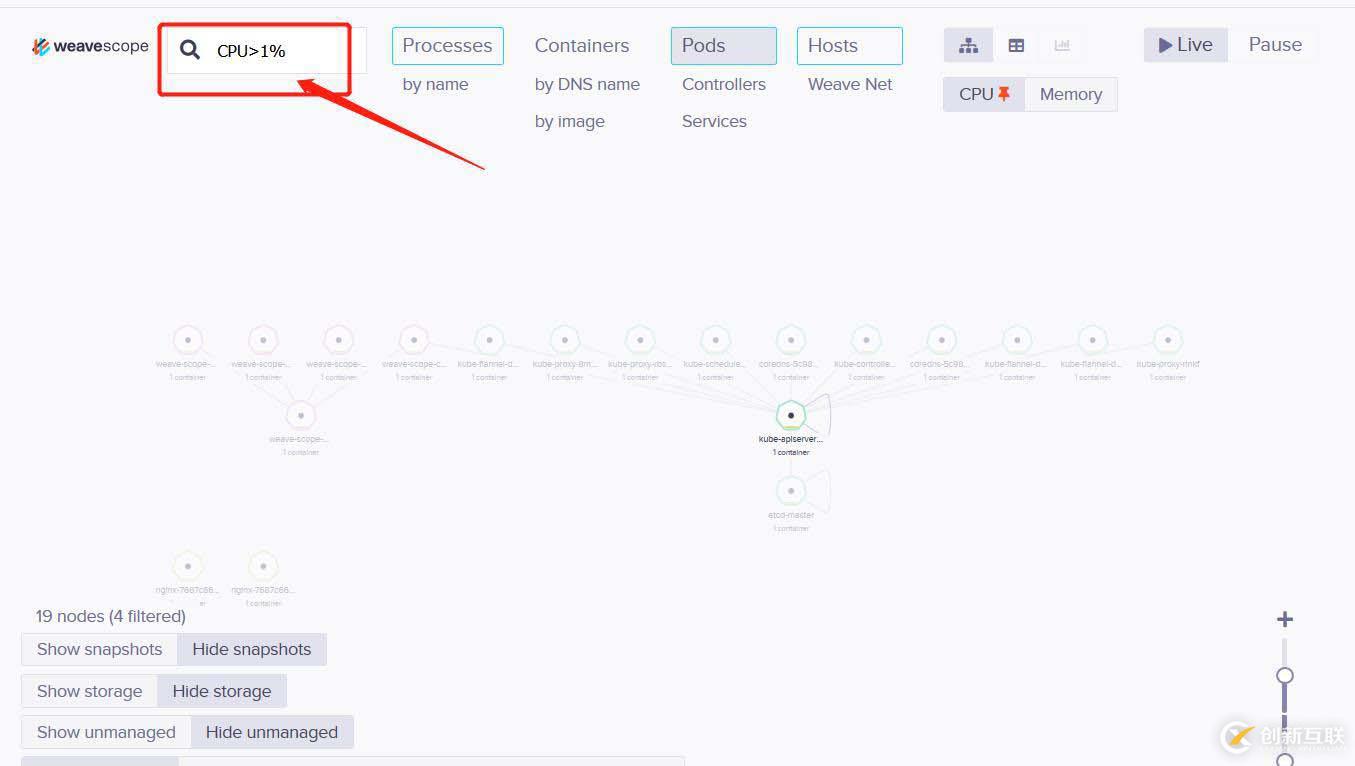Viewport: 1355px width, 766px height.
Task: Click the zoom in plus icon
Action: tap(1285, 620)
